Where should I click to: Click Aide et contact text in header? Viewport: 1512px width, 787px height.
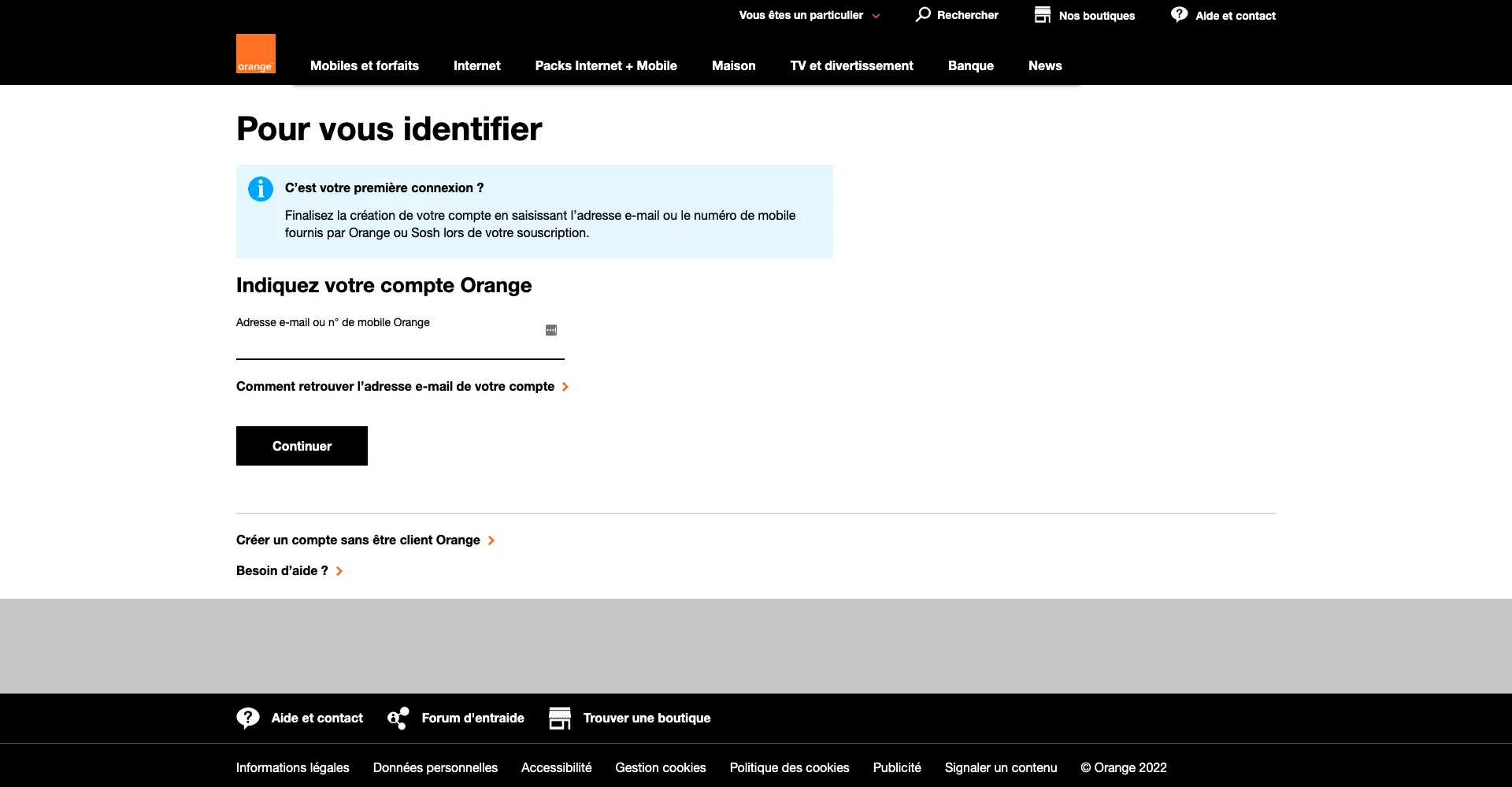(x=1236, y=16)
